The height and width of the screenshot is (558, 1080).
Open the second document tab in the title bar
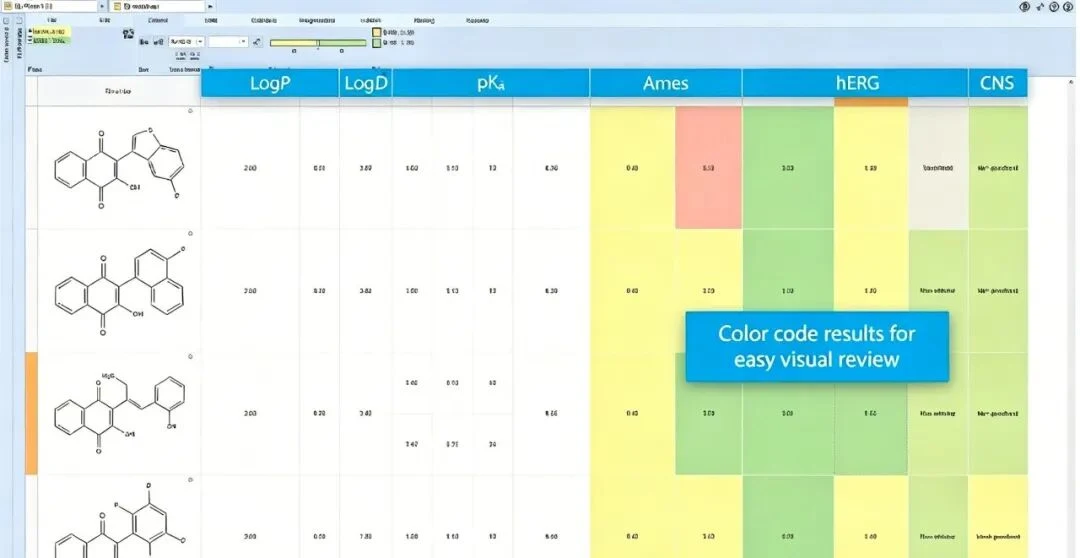(x=157, y=6)
